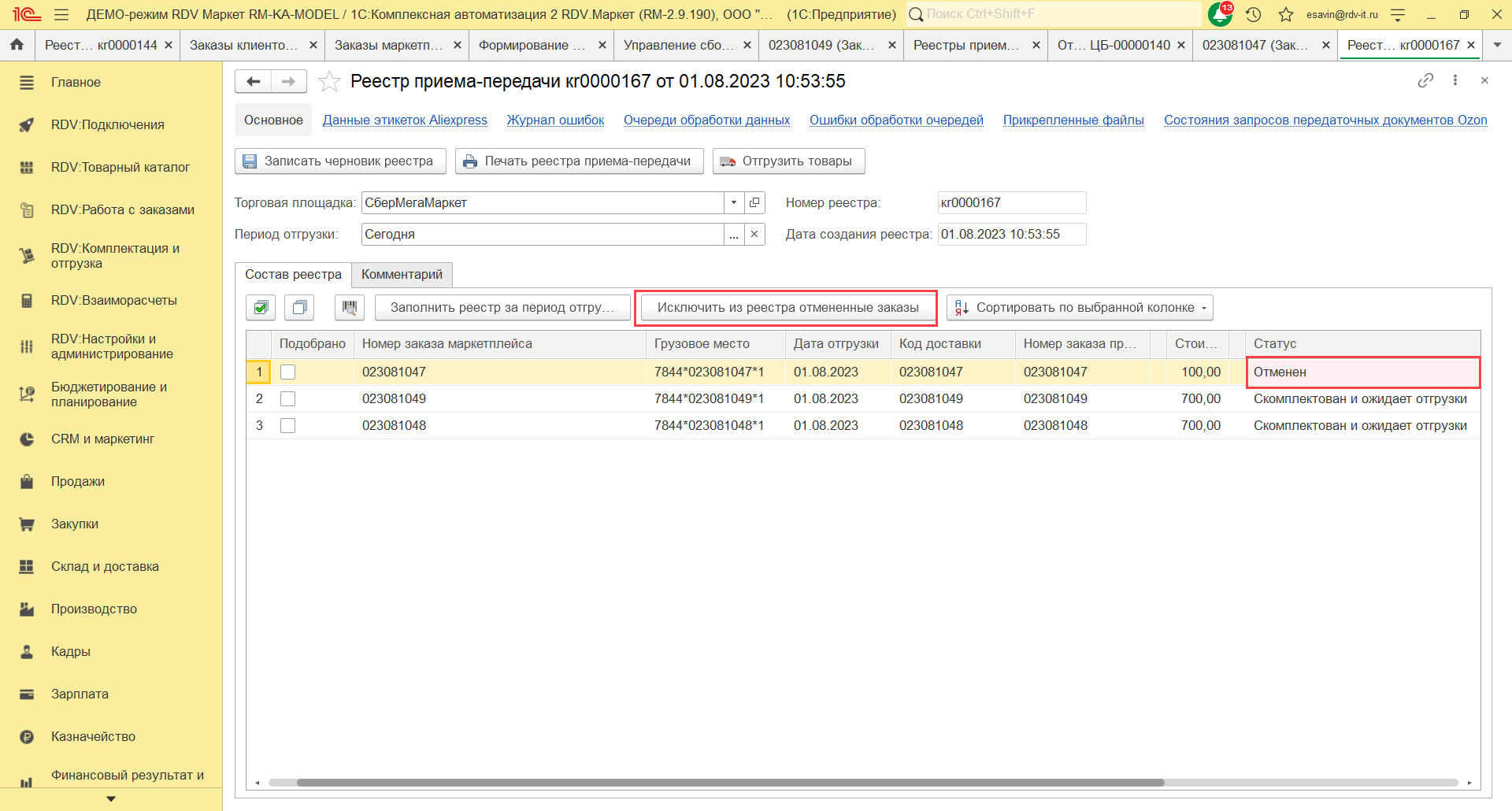
Task: Open RDV:Работа с заказами section
Action: tap(122, 209)
